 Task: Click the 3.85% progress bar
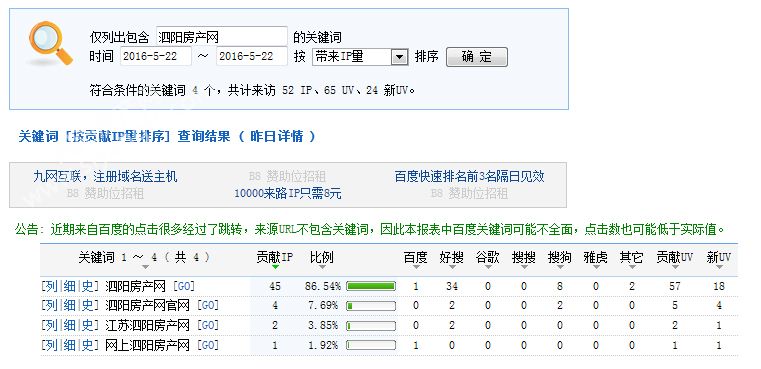[x=371, y=326]
